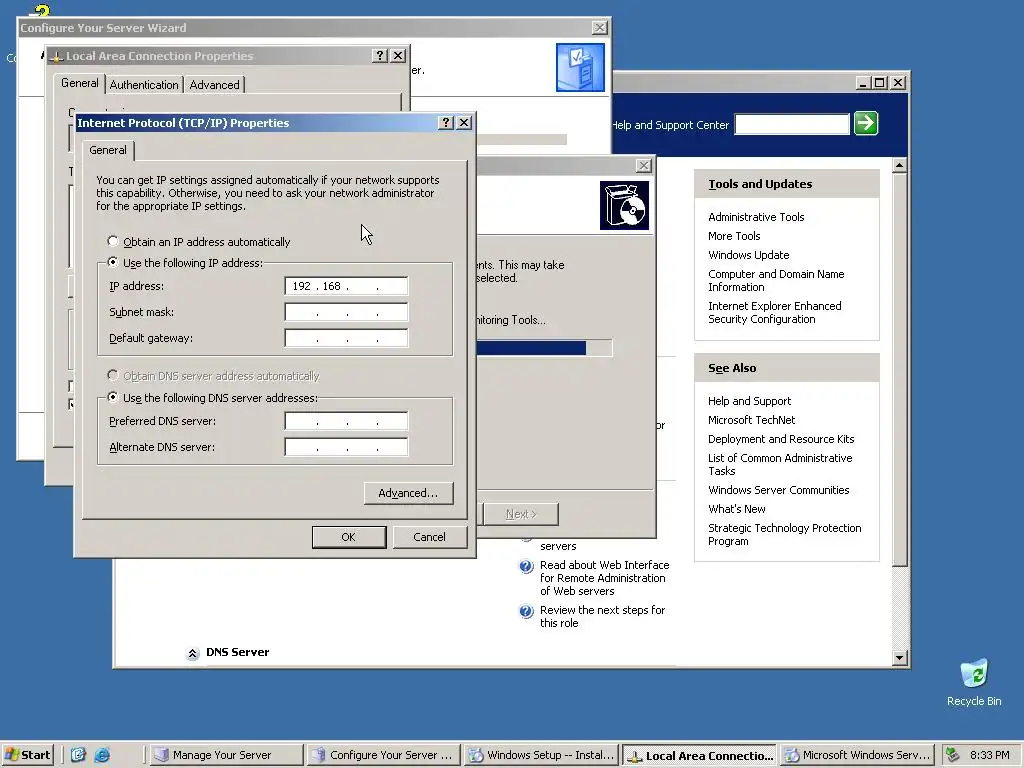Confirm TCP/IP Properties with OK
Screen dimensions: 1024x768
pos(349,537)
